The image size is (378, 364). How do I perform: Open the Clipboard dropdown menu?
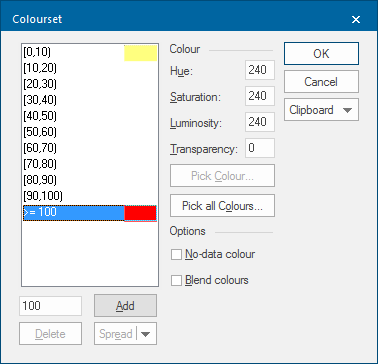pyautogui.click(x=321, y=110)
